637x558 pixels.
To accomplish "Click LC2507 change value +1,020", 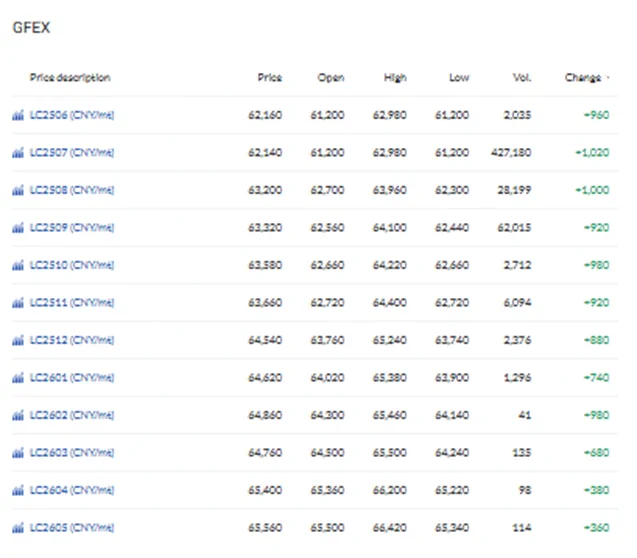I will coord(592,152).
